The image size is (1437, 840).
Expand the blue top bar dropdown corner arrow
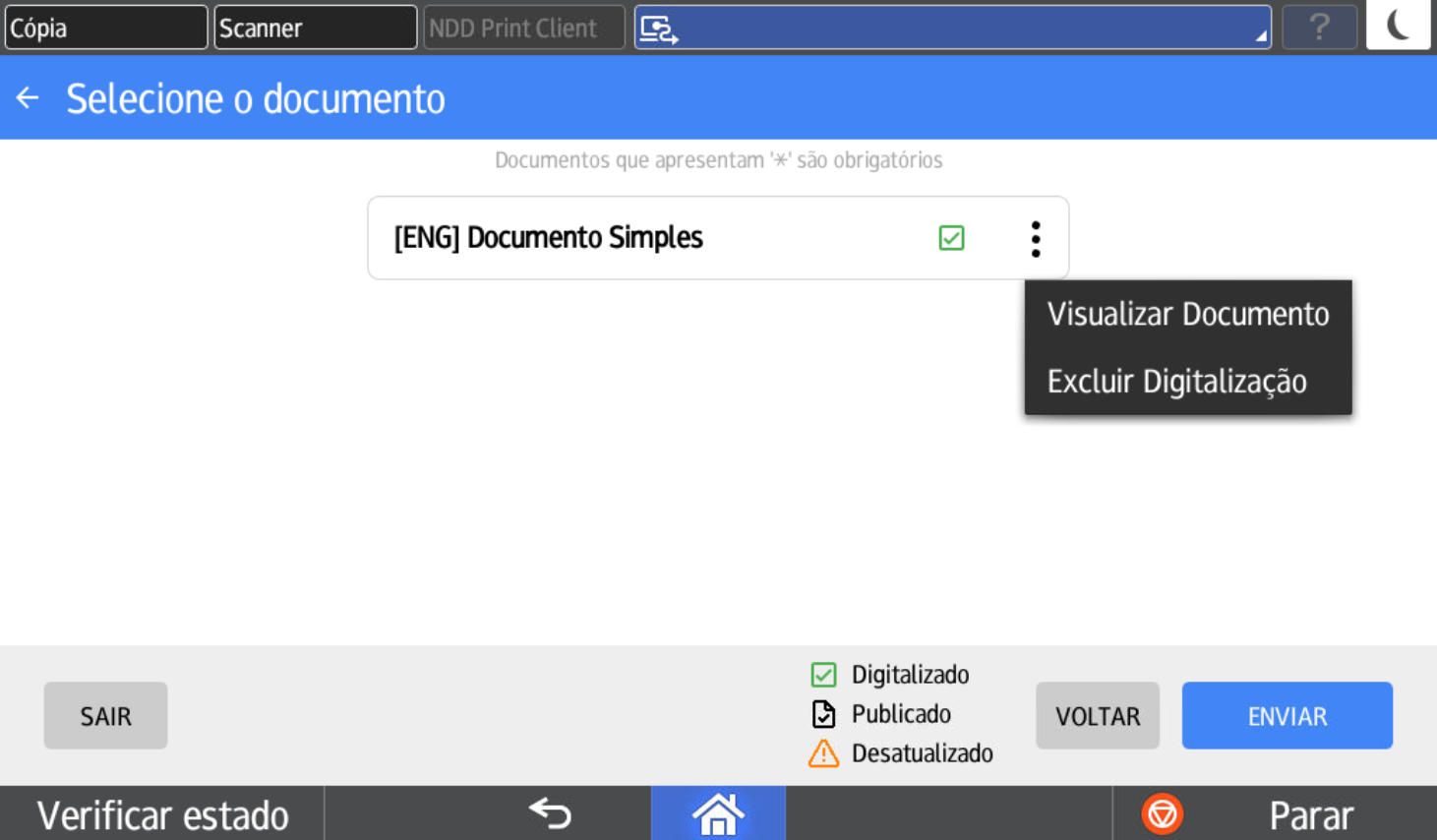[1260, 36]
